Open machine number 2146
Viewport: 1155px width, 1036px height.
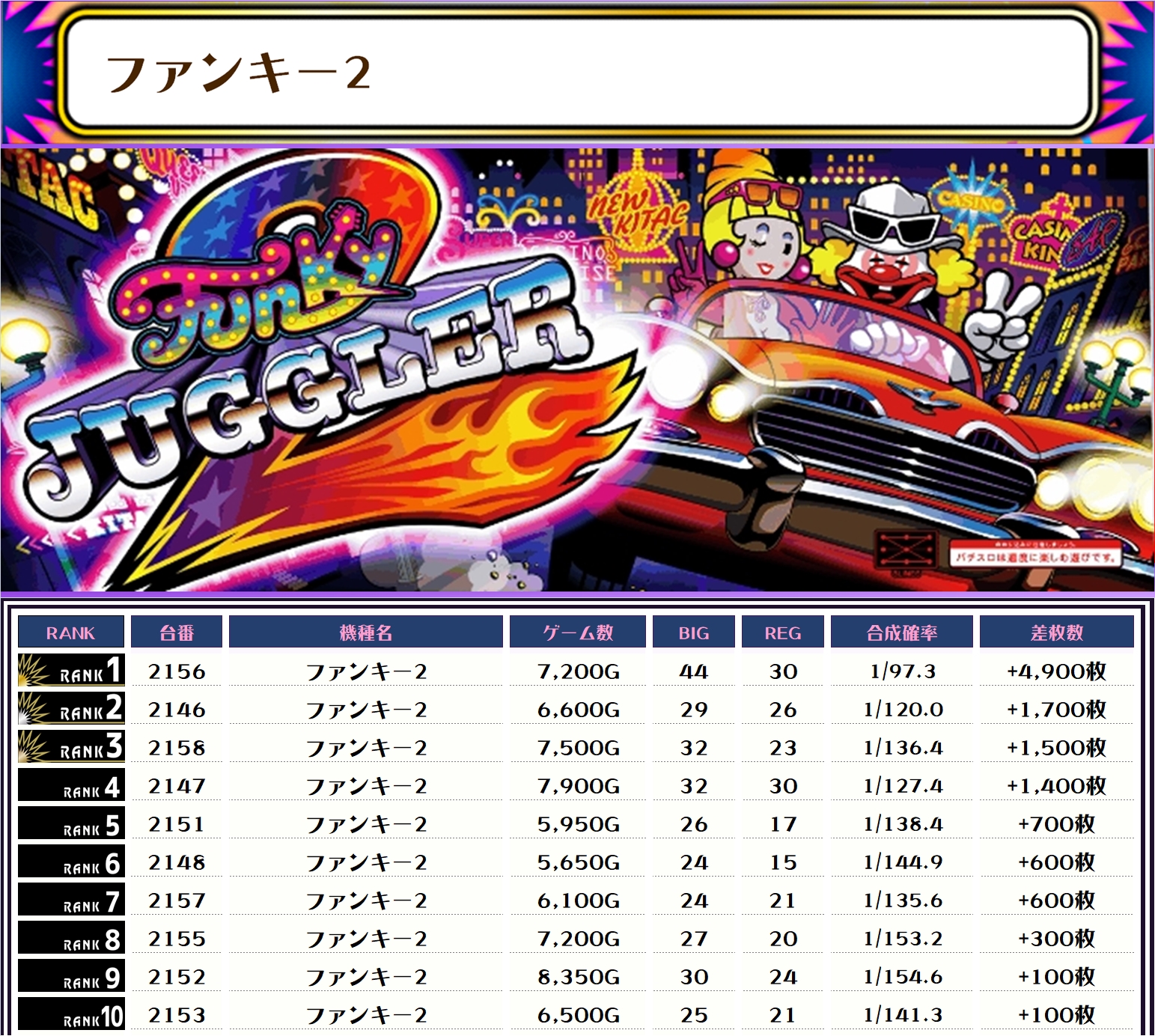pyautogui.click(x=177, y=710)
